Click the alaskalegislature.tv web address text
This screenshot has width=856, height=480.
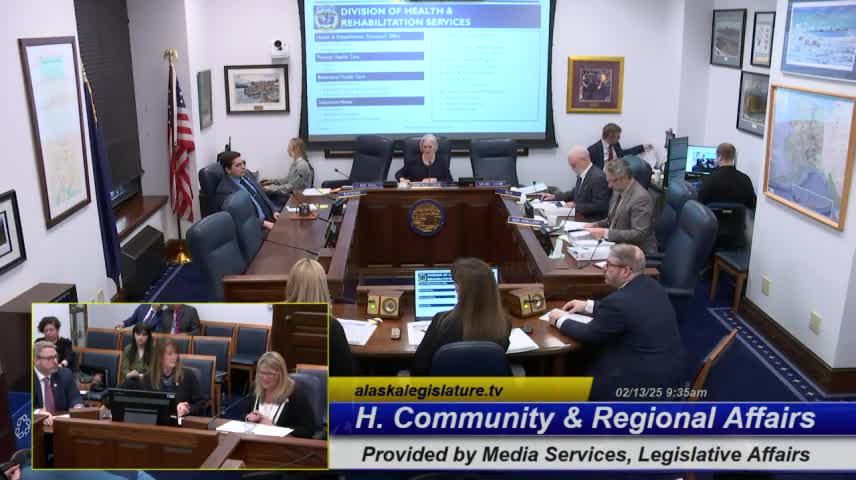coord(429,391)
